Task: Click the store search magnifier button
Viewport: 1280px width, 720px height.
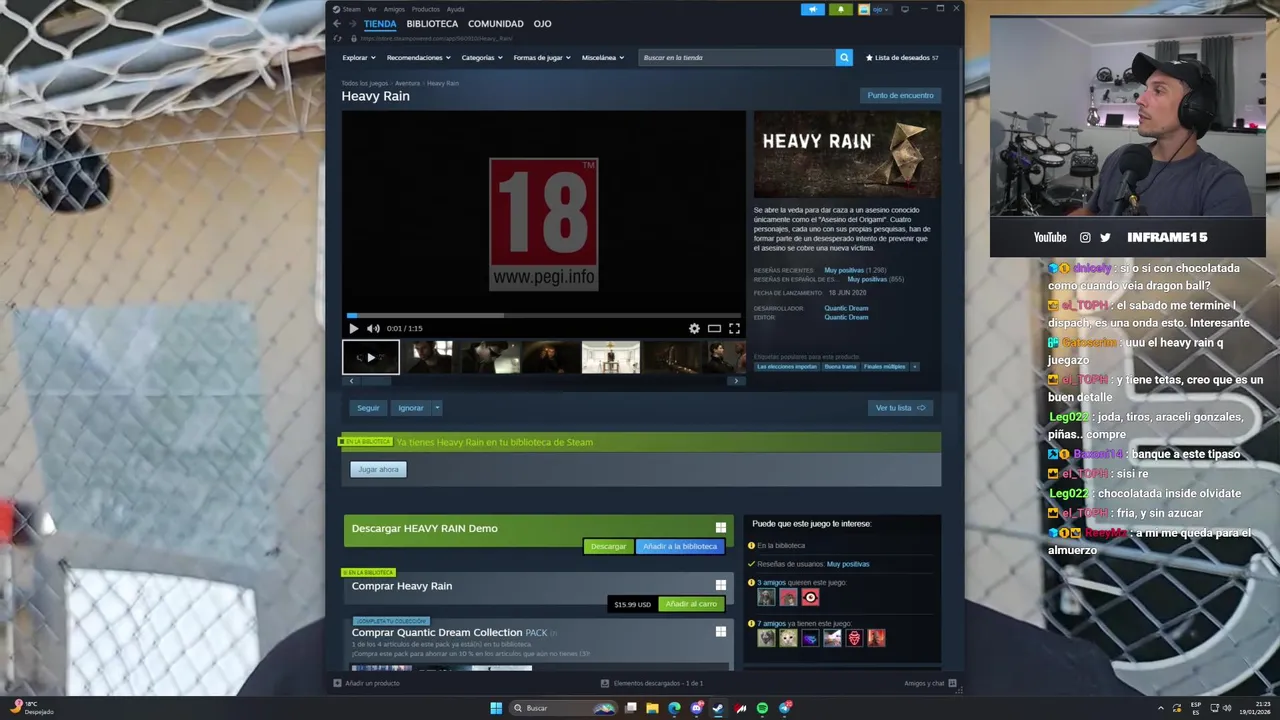Action: [x=844, y=57]
